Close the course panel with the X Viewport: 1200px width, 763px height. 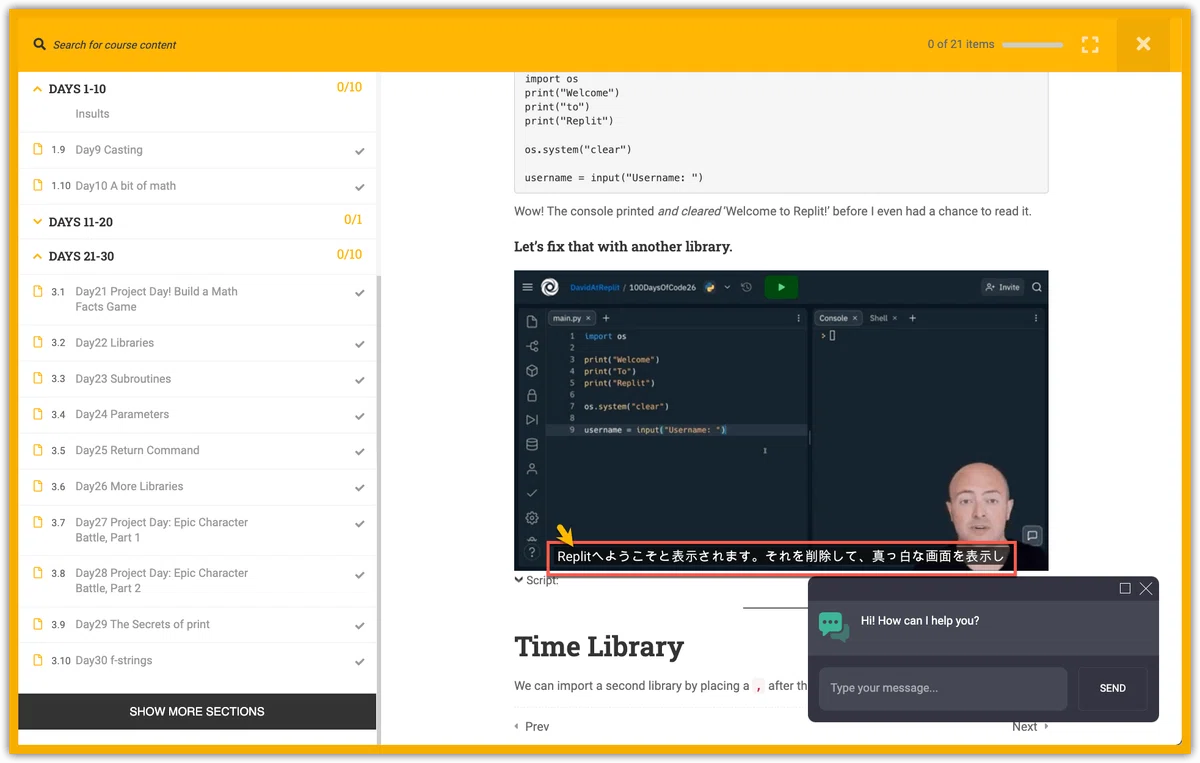[x=1143, y=44]
